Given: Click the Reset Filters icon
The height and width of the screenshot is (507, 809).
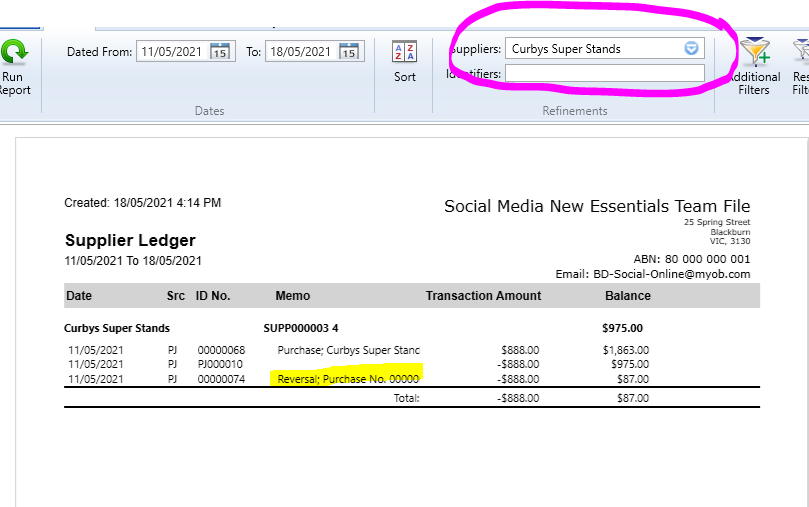Looking at the screenshot, I should 801,52.
